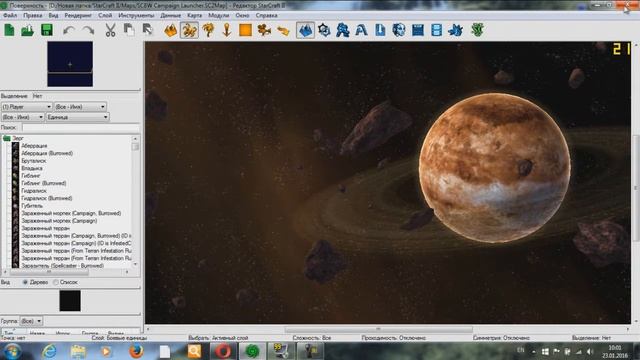Select Зараженный морпех (Campaign) row
The image size is (640, 360).
tap(59, 221)
